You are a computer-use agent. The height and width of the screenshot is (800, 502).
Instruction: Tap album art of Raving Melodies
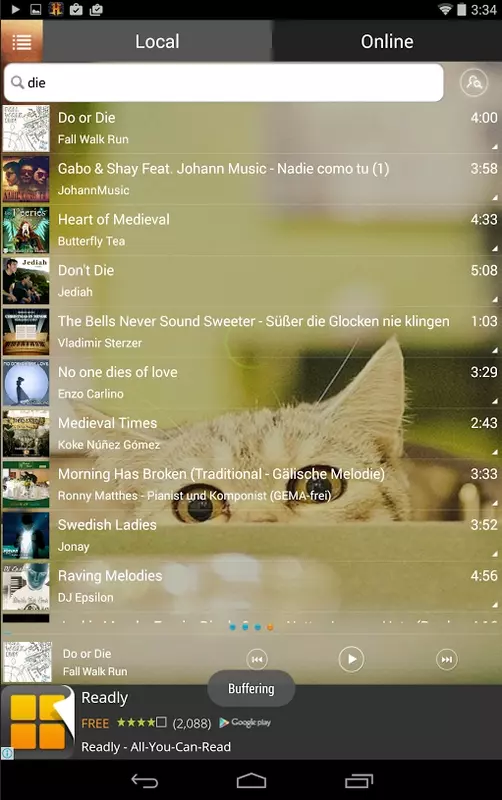click(26, 586)
